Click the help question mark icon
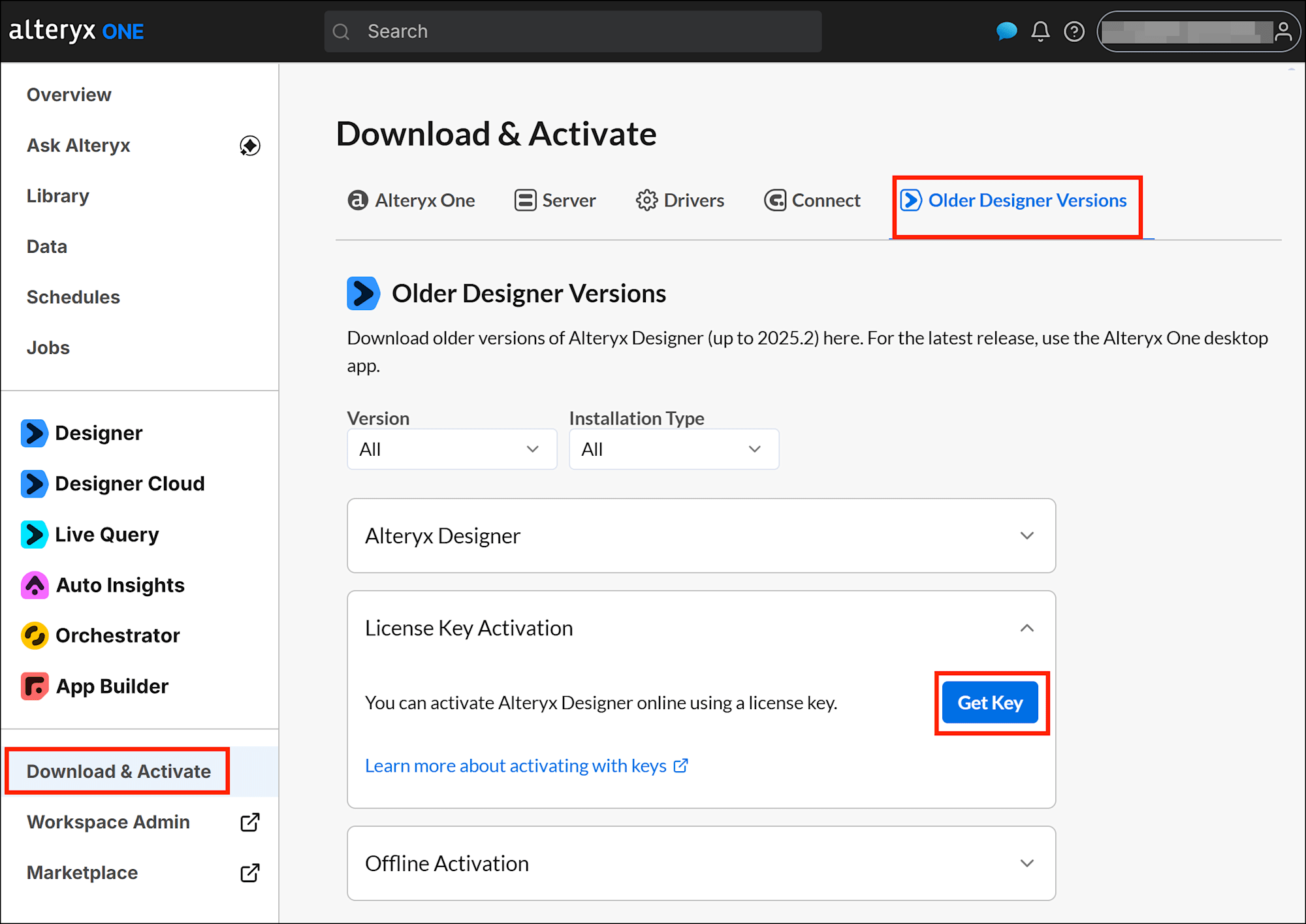Image resolution: width=1306 pixels, height=924 pixels. pyautogui.click(x=1074, y=31)
